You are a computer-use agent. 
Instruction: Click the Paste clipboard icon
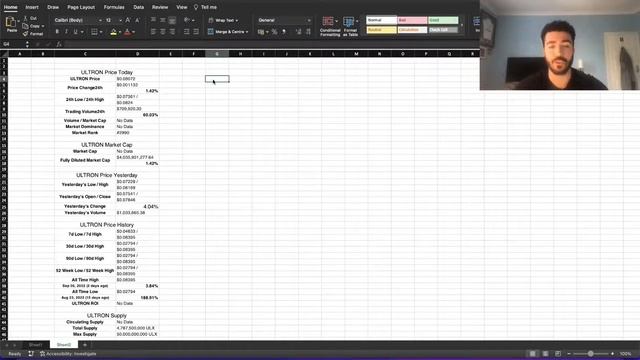[11, 22]
